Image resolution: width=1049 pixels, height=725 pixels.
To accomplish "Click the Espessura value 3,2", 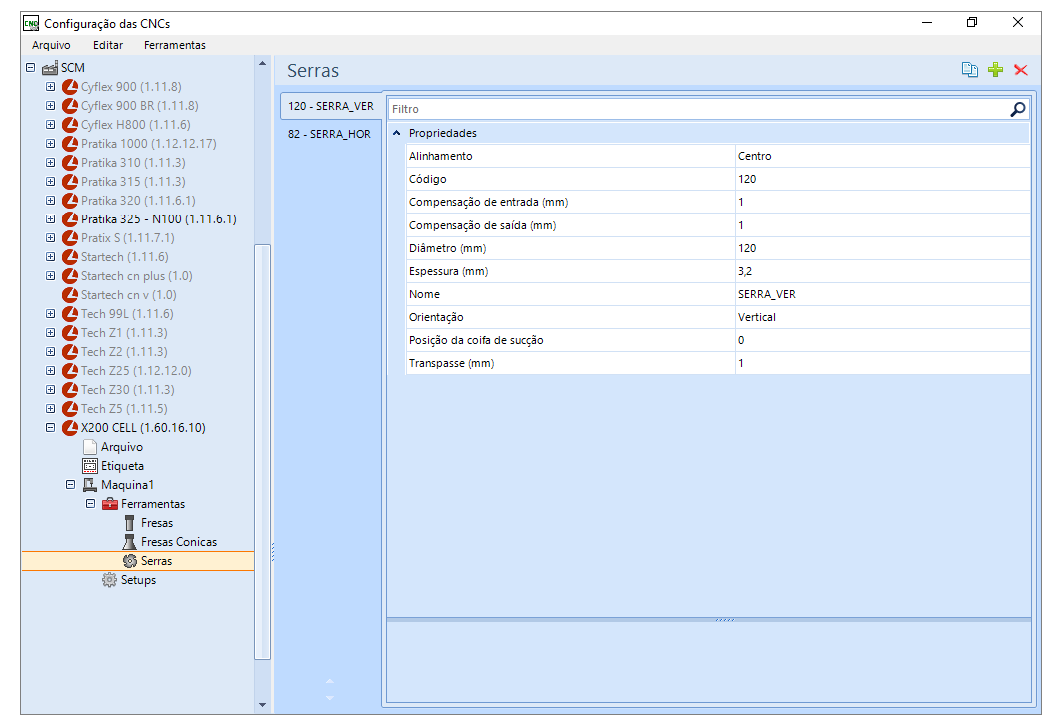I will click(882, 272).
